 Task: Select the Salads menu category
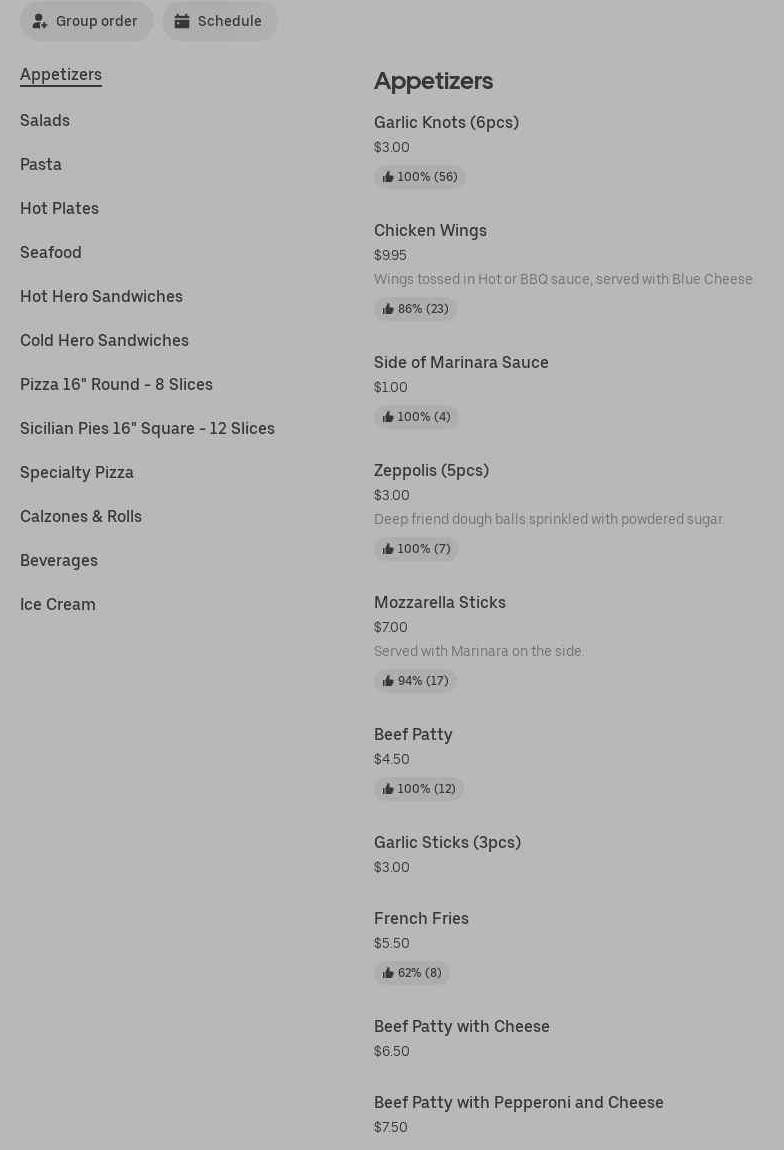pos(45,120)
